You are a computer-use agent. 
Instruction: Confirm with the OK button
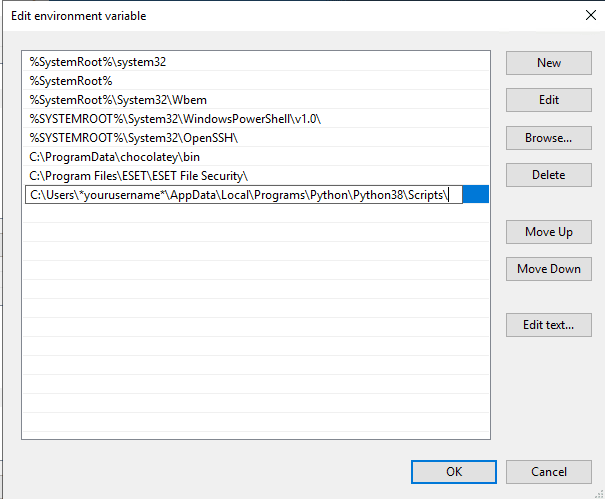pyautogui.click(x=454, y=472)
